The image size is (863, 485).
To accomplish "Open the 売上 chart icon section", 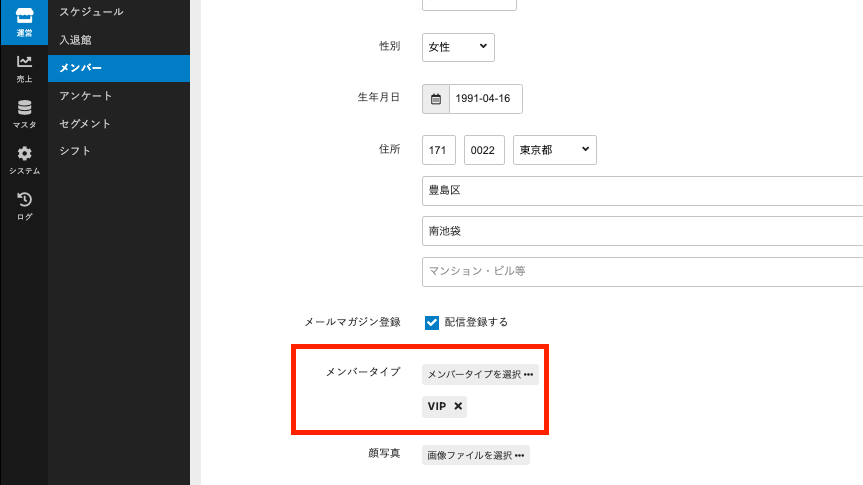I will point(24,68).
